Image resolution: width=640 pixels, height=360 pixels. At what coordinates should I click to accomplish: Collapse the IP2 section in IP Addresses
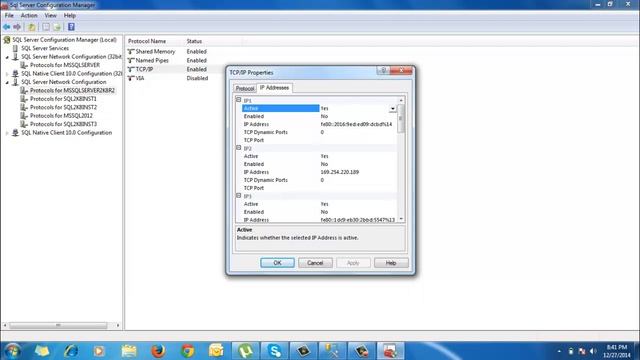[x=239, y=148]
